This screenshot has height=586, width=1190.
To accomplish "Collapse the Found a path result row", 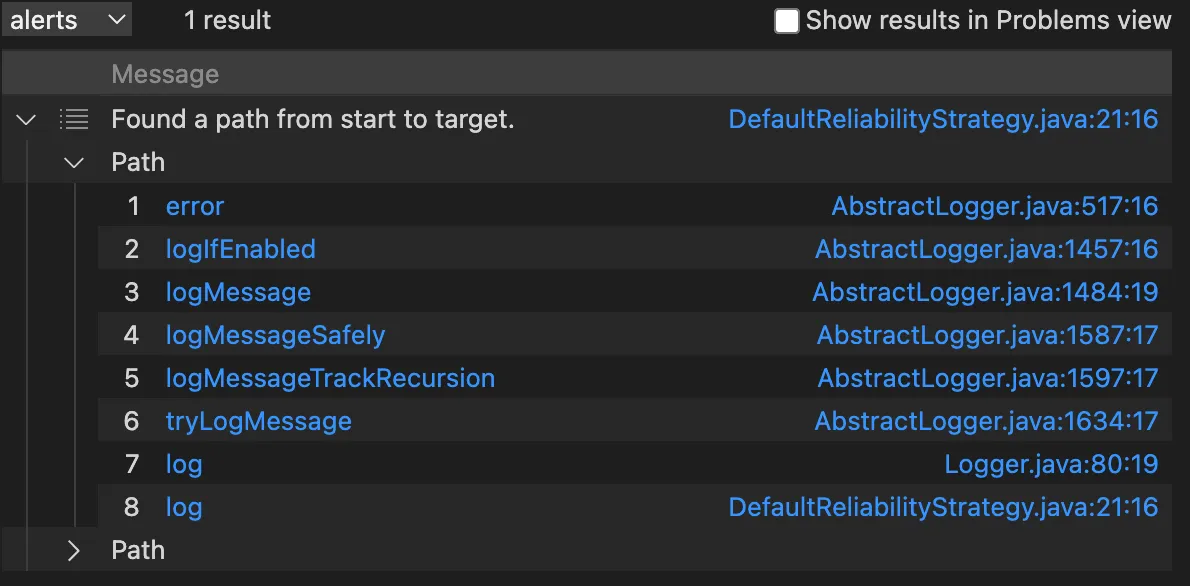I will pos(27,119).
